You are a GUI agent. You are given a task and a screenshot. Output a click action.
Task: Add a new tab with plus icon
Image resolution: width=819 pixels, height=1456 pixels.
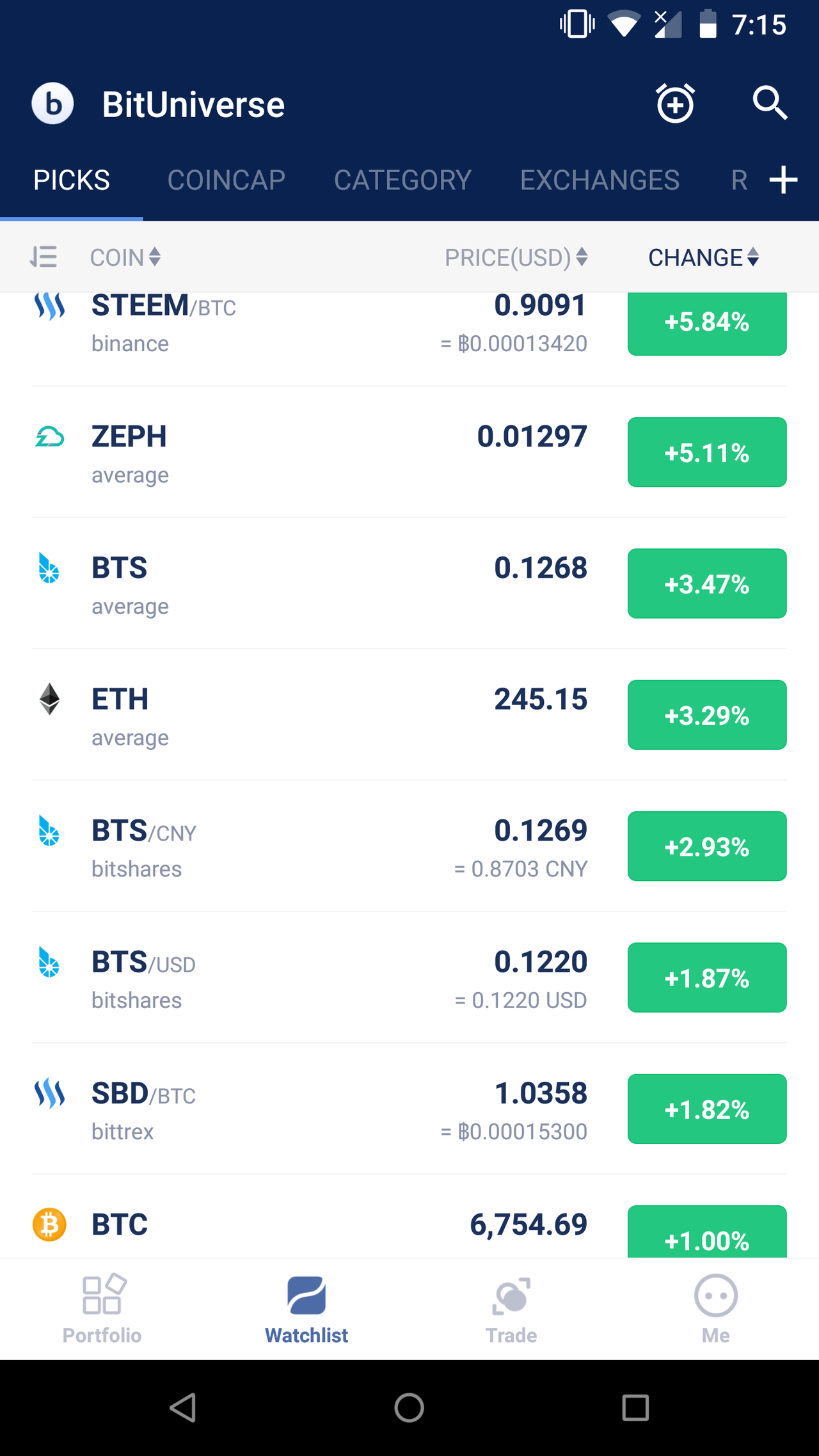(x=783, y=180)
